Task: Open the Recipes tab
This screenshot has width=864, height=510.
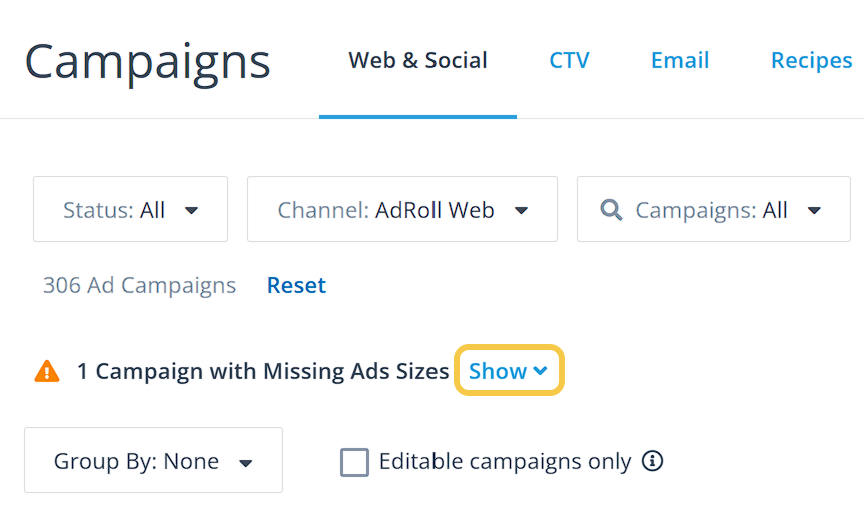Action: coord(811,60)
